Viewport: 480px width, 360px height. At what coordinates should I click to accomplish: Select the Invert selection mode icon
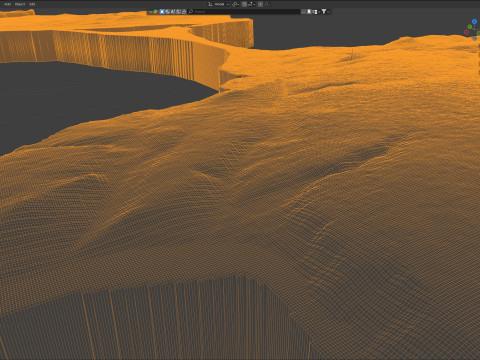[x=178, y=12]
